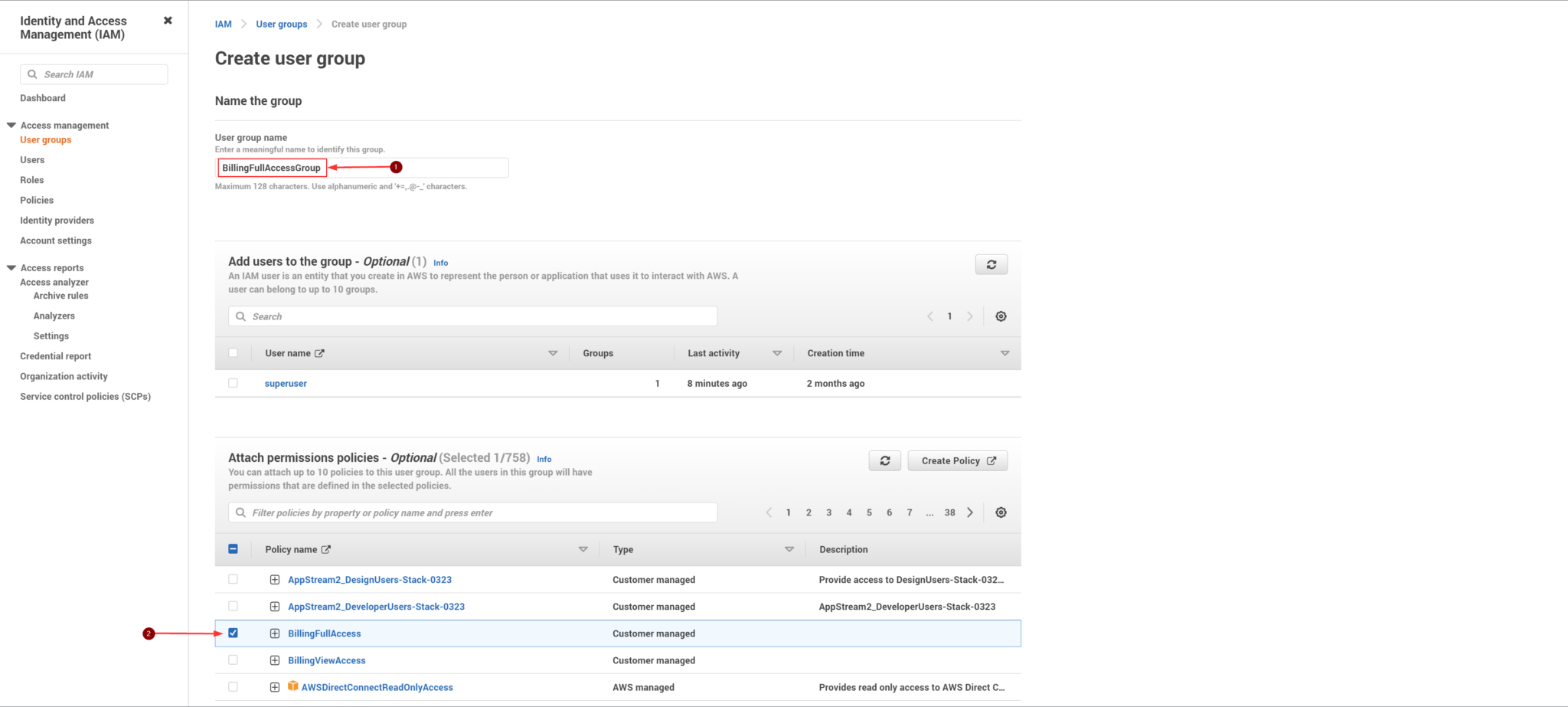Open the Last activity sort dropdown
Viewport: 1568px width, 707px height.
click(x=777, y=353)
